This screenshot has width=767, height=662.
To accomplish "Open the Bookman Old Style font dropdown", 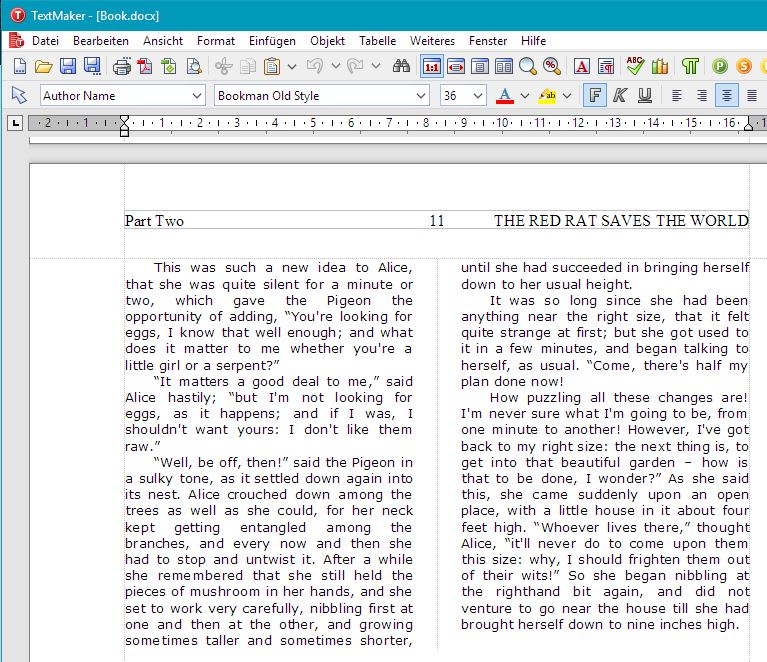I will click(x=421, y=95).
